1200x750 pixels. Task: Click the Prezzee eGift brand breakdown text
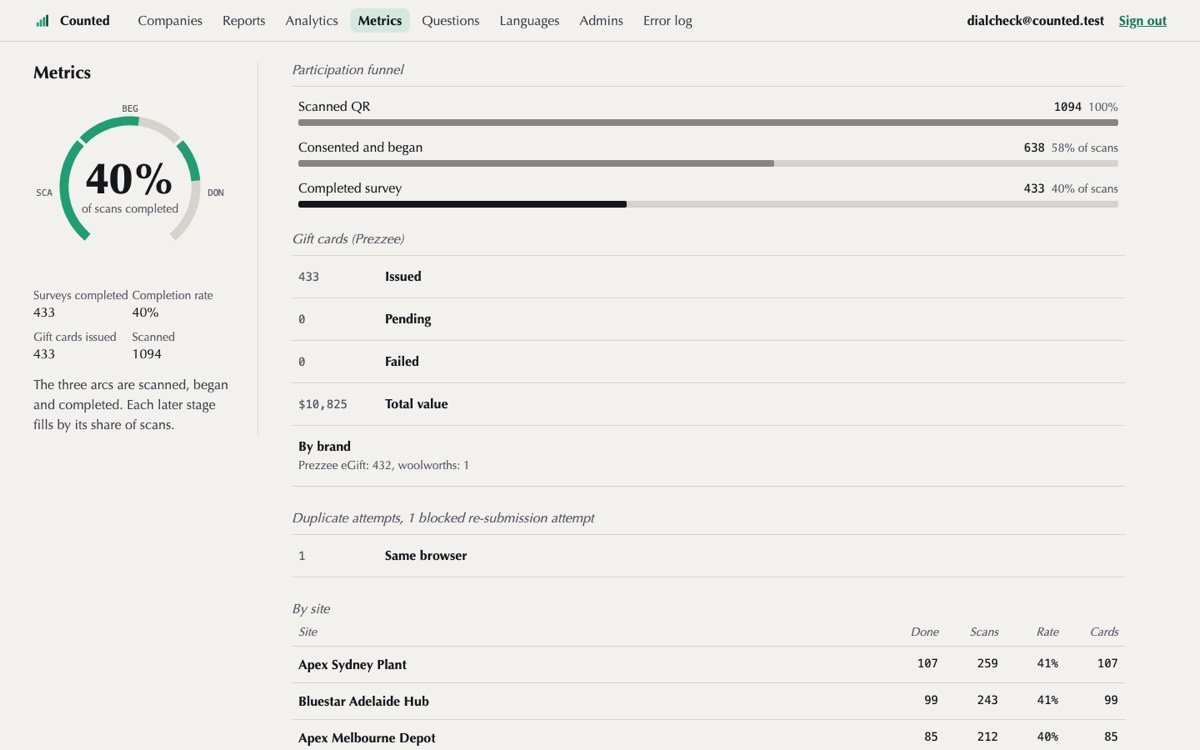coord(383,465)
